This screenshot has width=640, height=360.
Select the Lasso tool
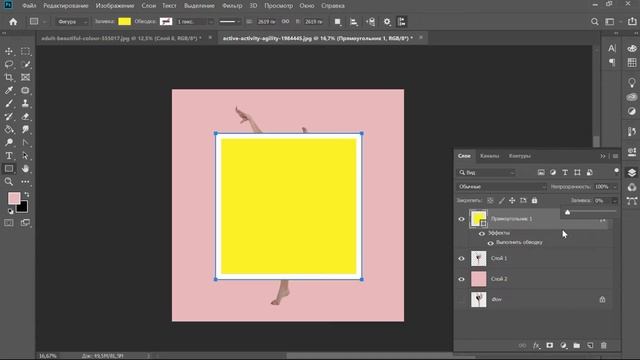pyautogui.click(x=9, y=64)
